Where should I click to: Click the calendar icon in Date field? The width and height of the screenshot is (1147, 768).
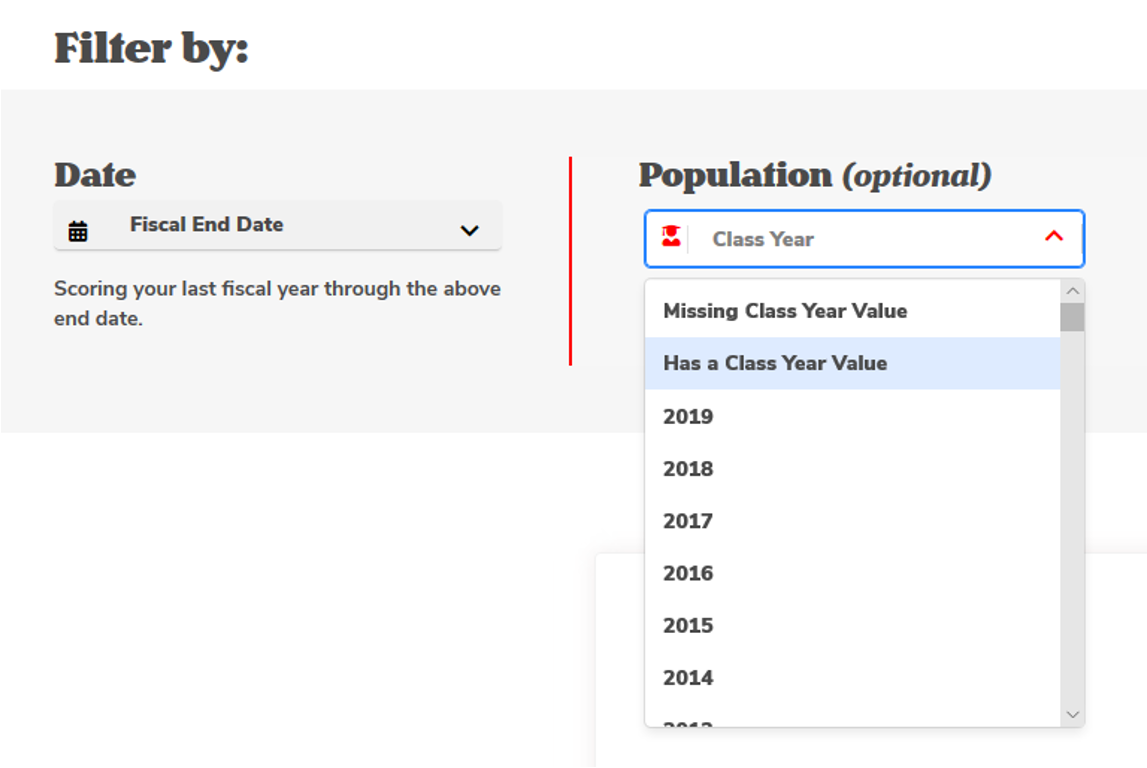pyautogui.click(x=78, y=231)
